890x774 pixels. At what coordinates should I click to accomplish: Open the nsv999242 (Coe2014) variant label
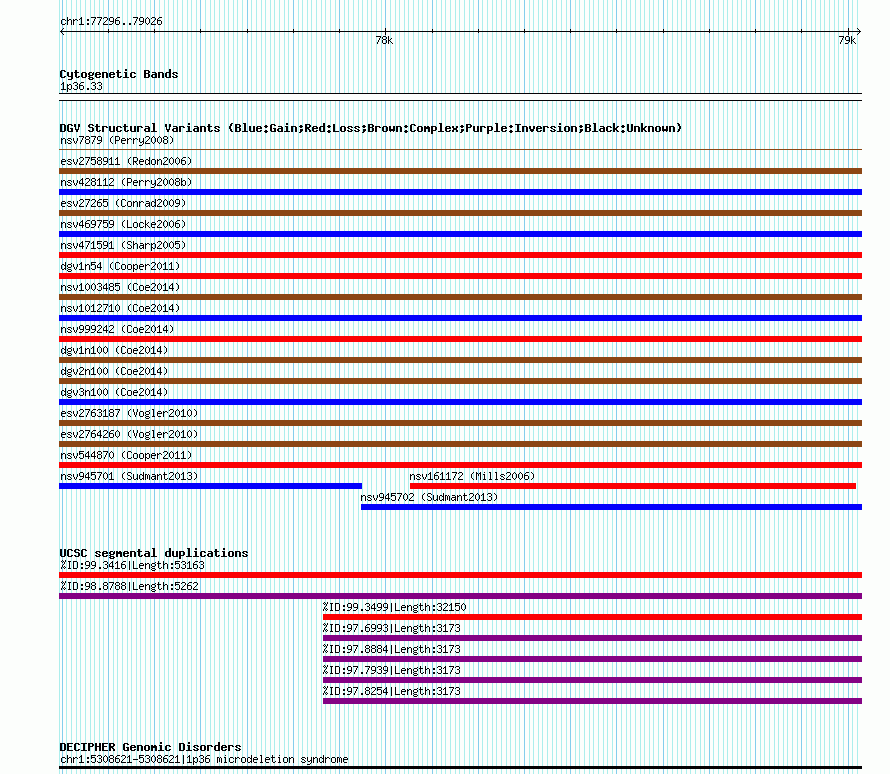pyautogui.click(x=117, y=329)
